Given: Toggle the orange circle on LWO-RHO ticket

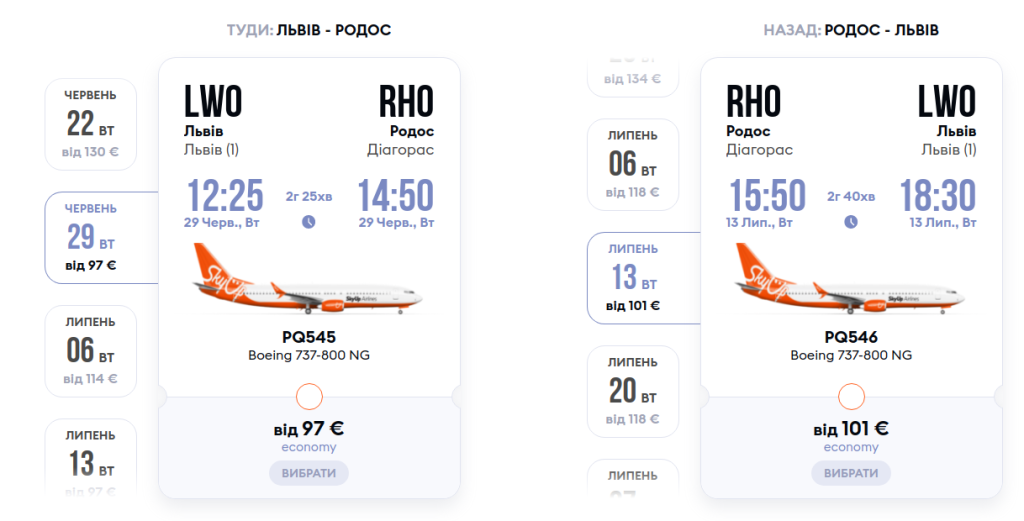Looking at the screenshot, I should tap(310, 397).
